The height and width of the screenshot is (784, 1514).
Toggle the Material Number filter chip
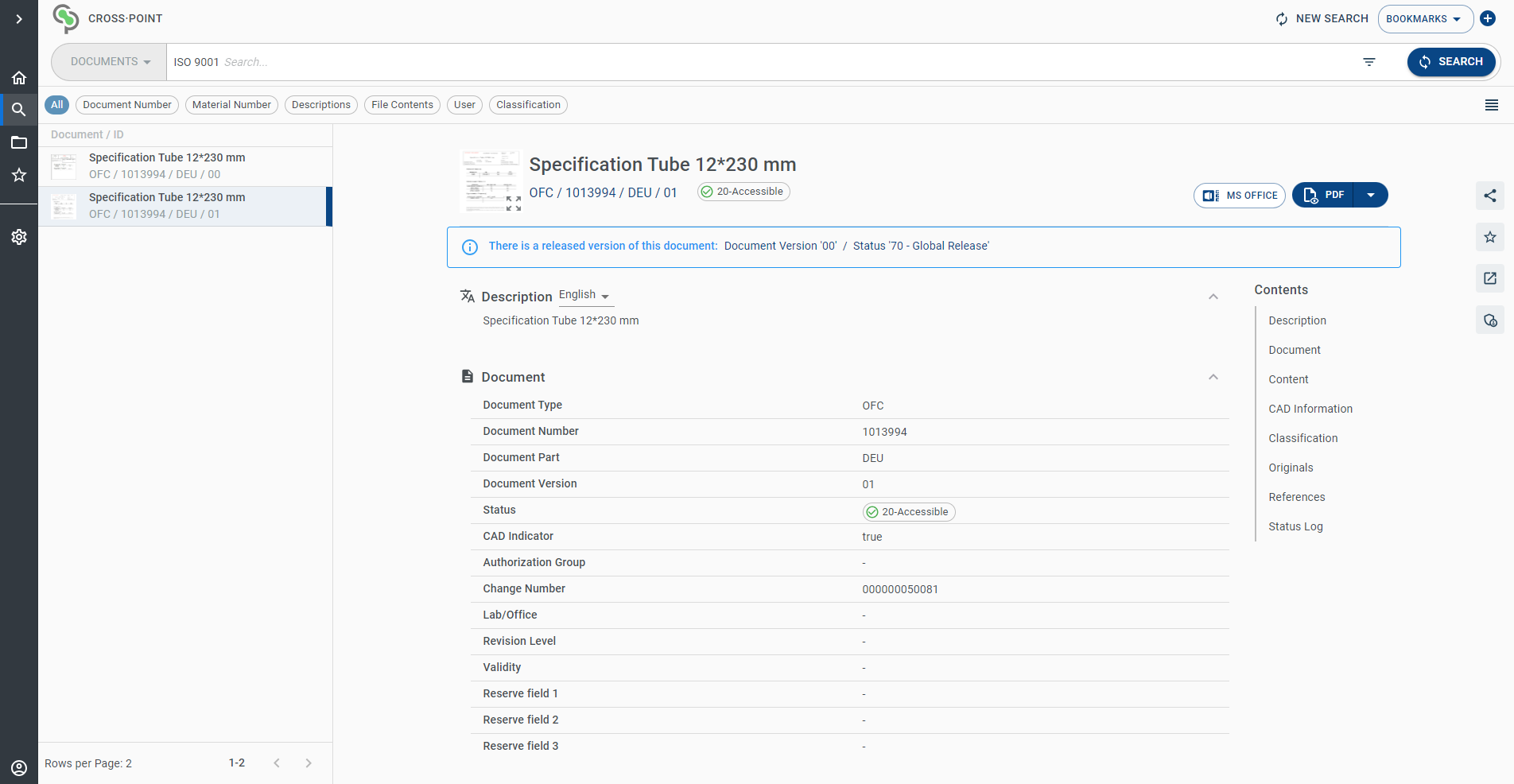point(231,105)
